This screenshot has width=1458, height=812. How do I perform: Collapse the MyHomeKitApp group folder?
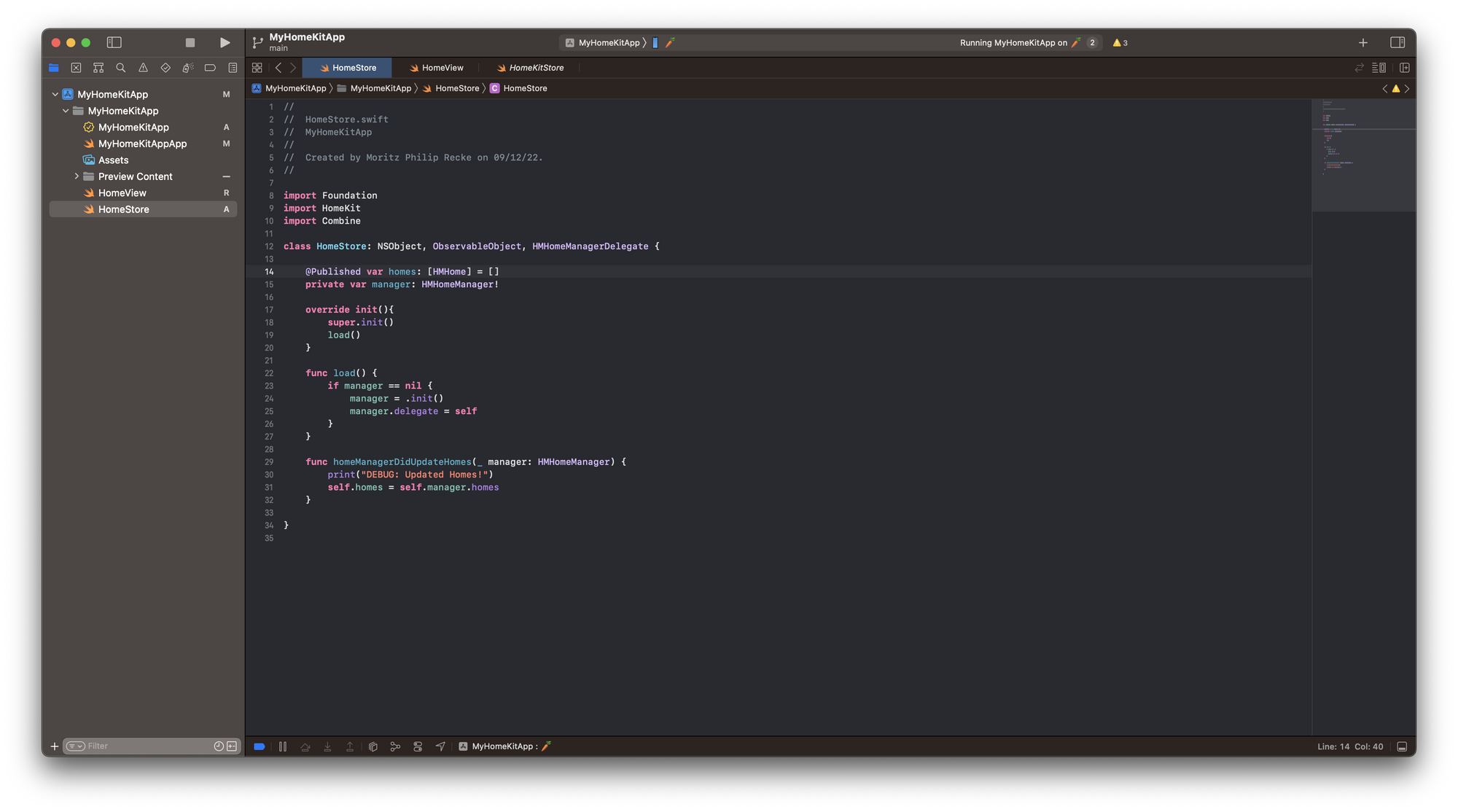[66, 111]
